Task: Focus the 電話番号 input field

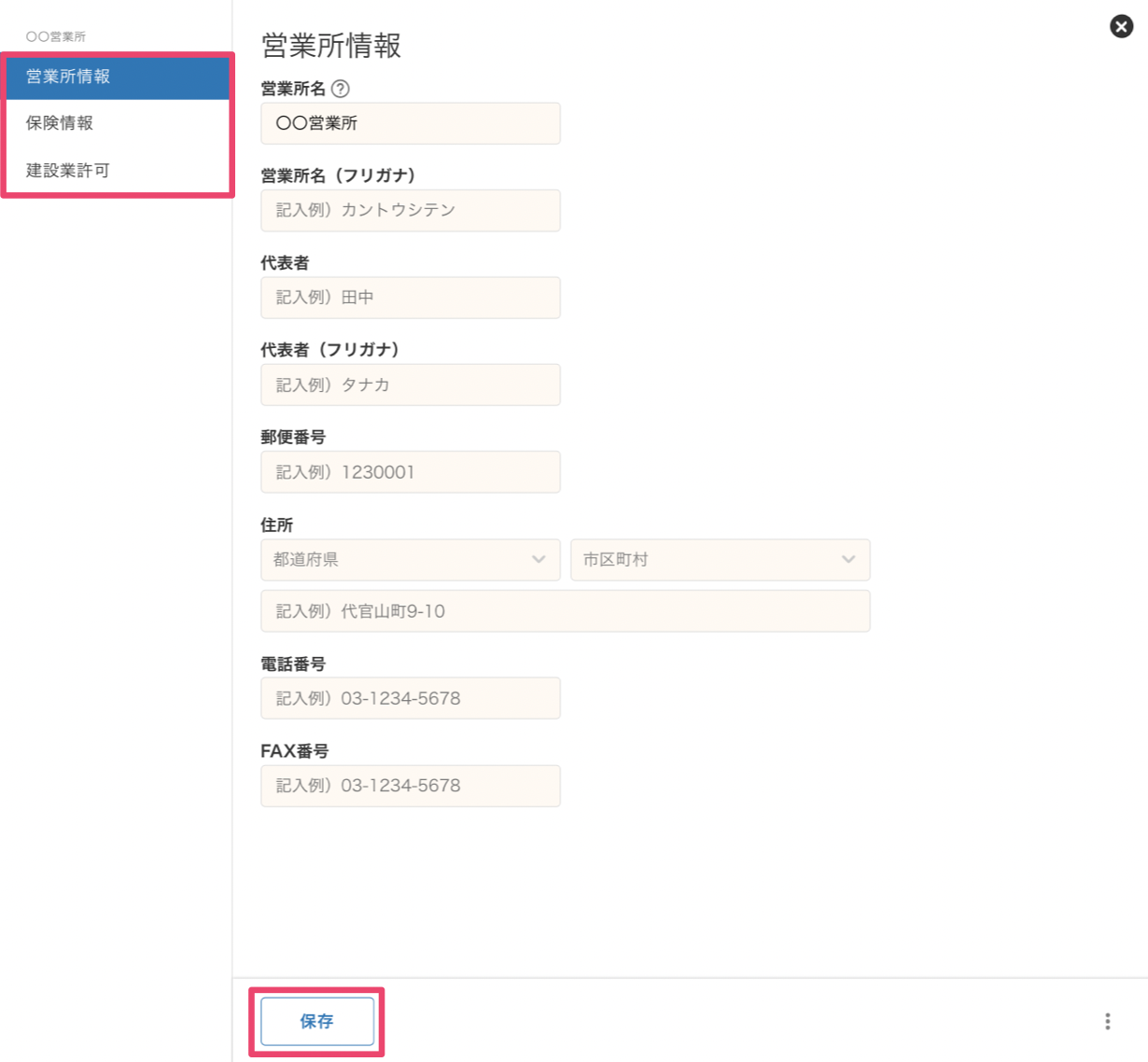Action: (x=410, y=698)
